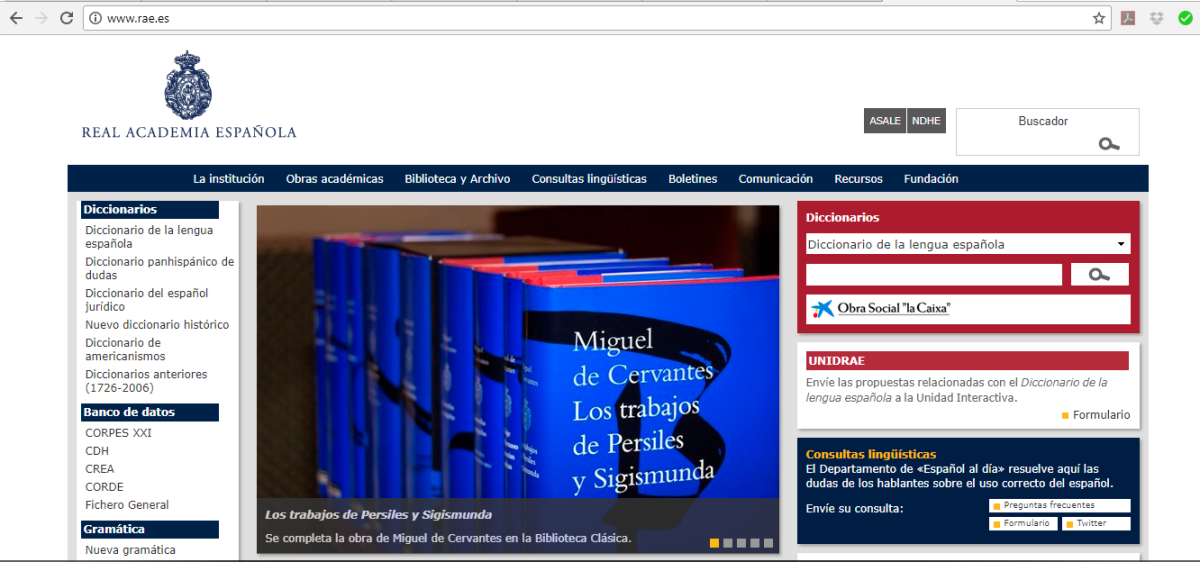
Task: Click the NDHE button
Action: [x=927, y=121]
